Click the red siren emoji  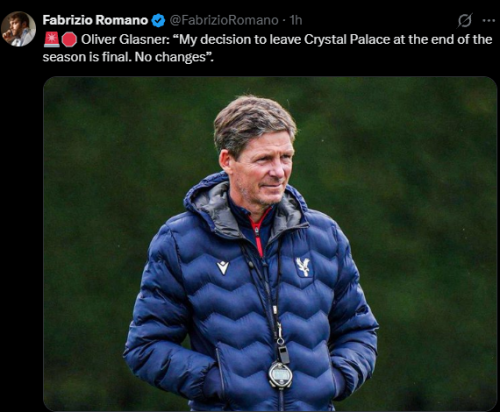click(x=51, y=40)
